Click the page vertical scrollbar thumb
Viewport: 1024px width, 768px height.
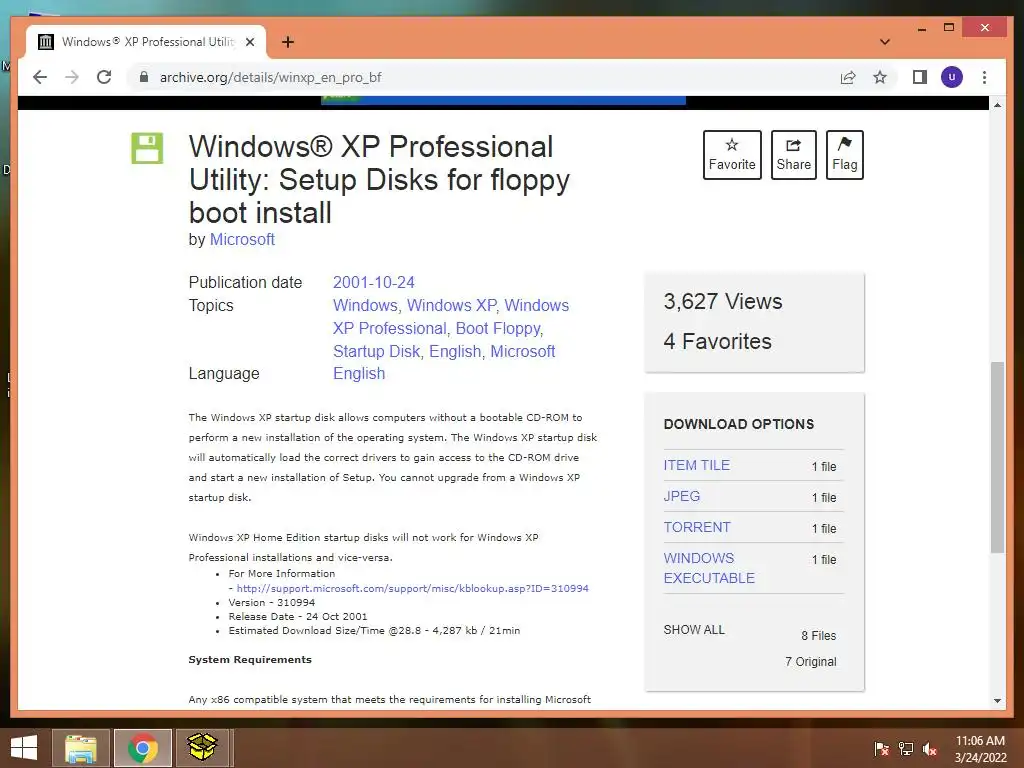[997, 457]
